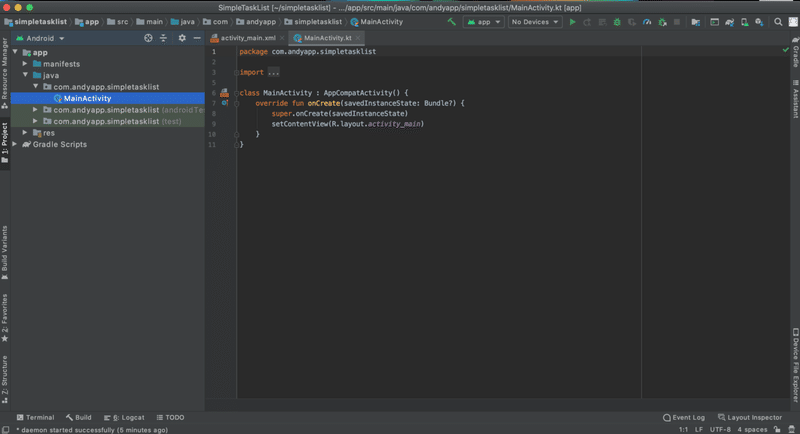Fold the MainActivity class at line 6
Screen dimensions: 800x434
[236, 93]
